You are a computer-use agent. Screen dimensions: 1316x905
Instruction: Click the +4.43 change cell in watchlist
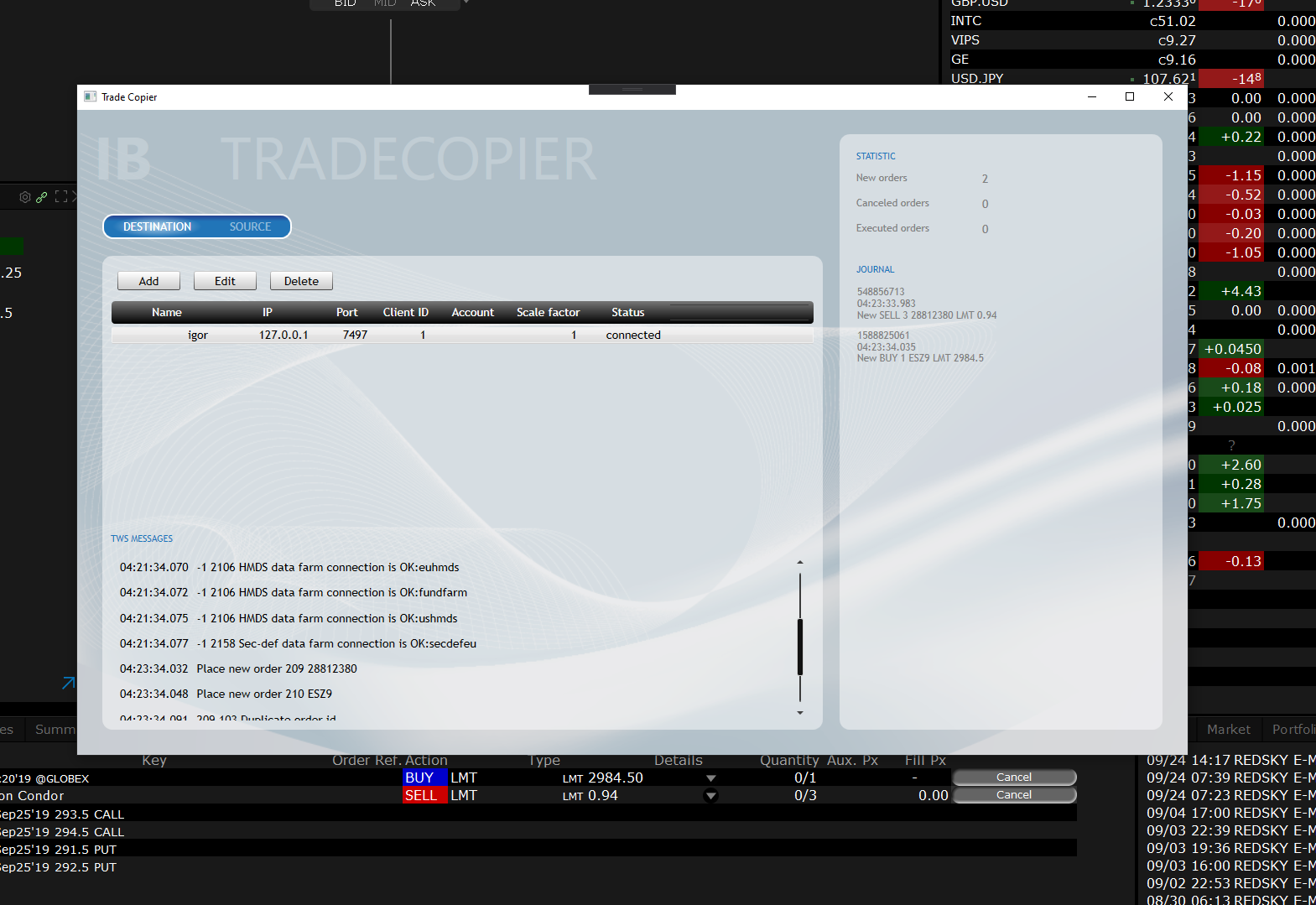1231,291
